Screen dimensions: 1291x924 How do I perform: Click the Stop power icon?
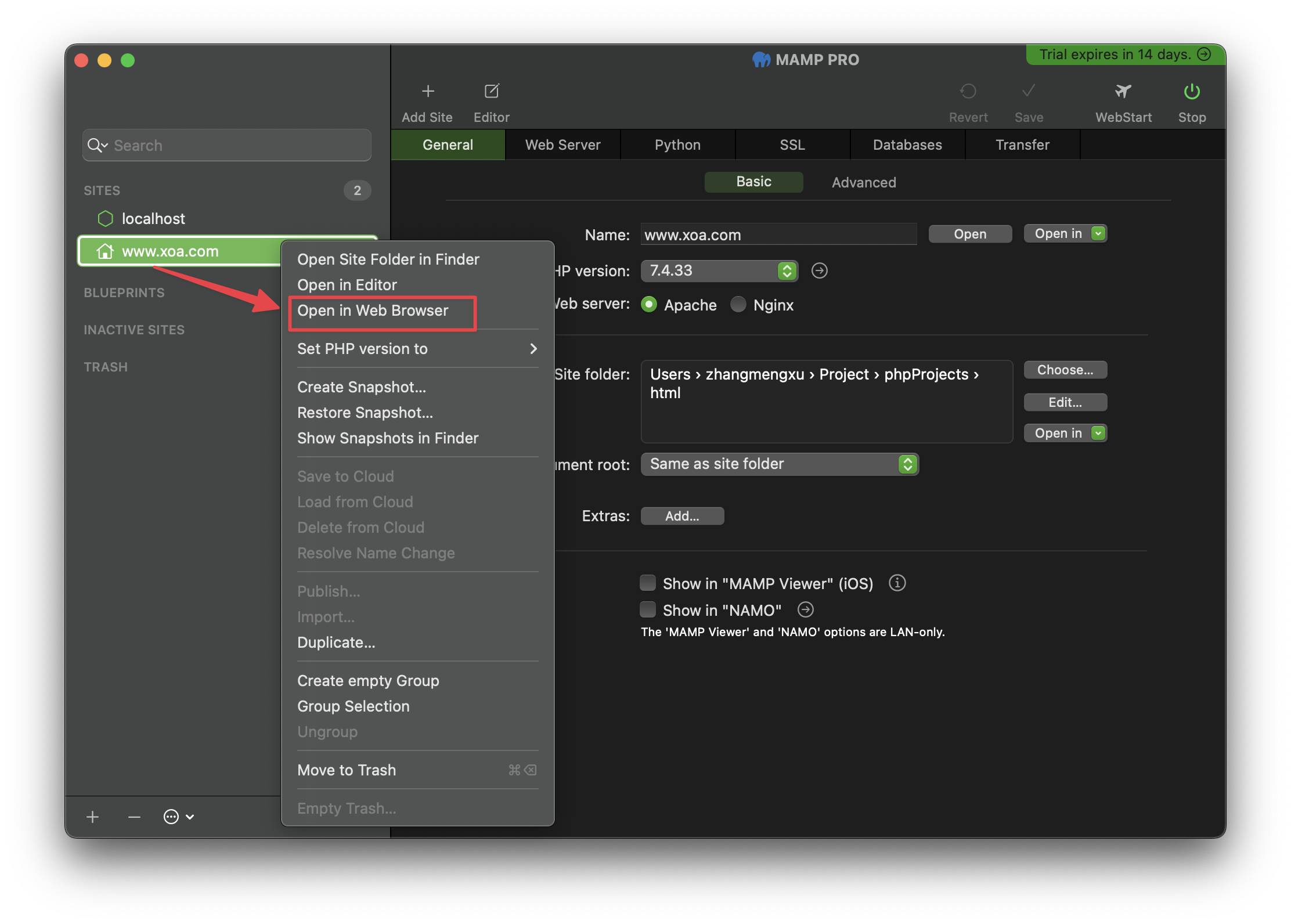point(1192,91)
